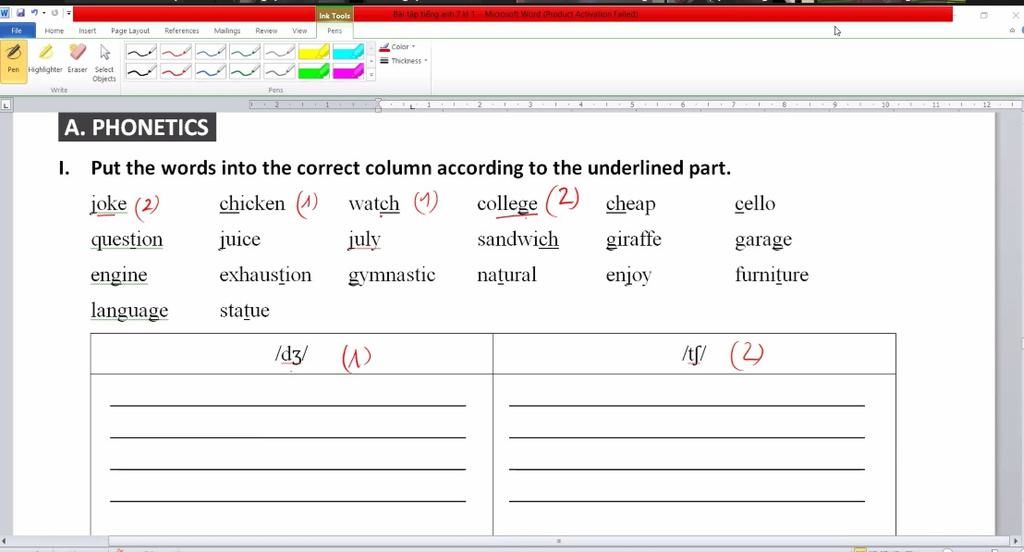Click the horizontal scrollbar left arrow
The width and height of the screenshot is (1024, 552).
(x=4, y=541)
